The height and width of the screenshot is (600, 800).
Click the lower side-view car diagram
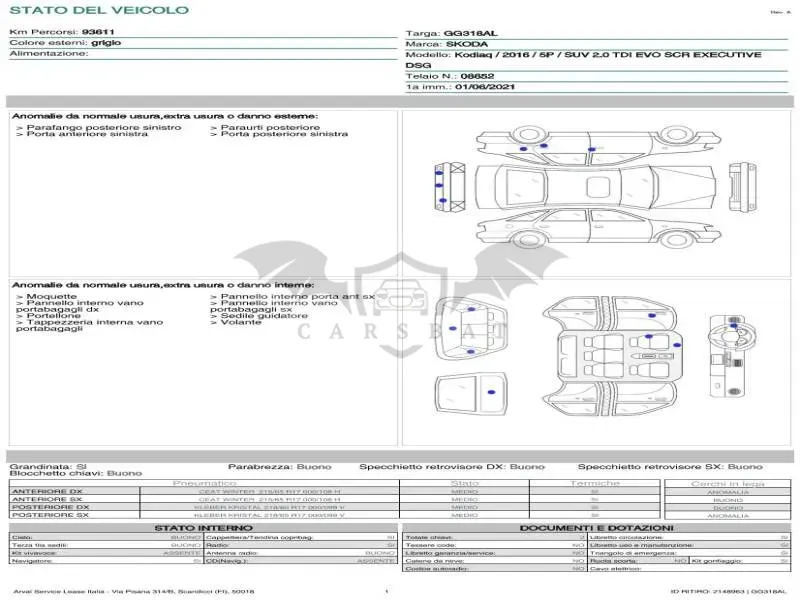tap(598, 229)
